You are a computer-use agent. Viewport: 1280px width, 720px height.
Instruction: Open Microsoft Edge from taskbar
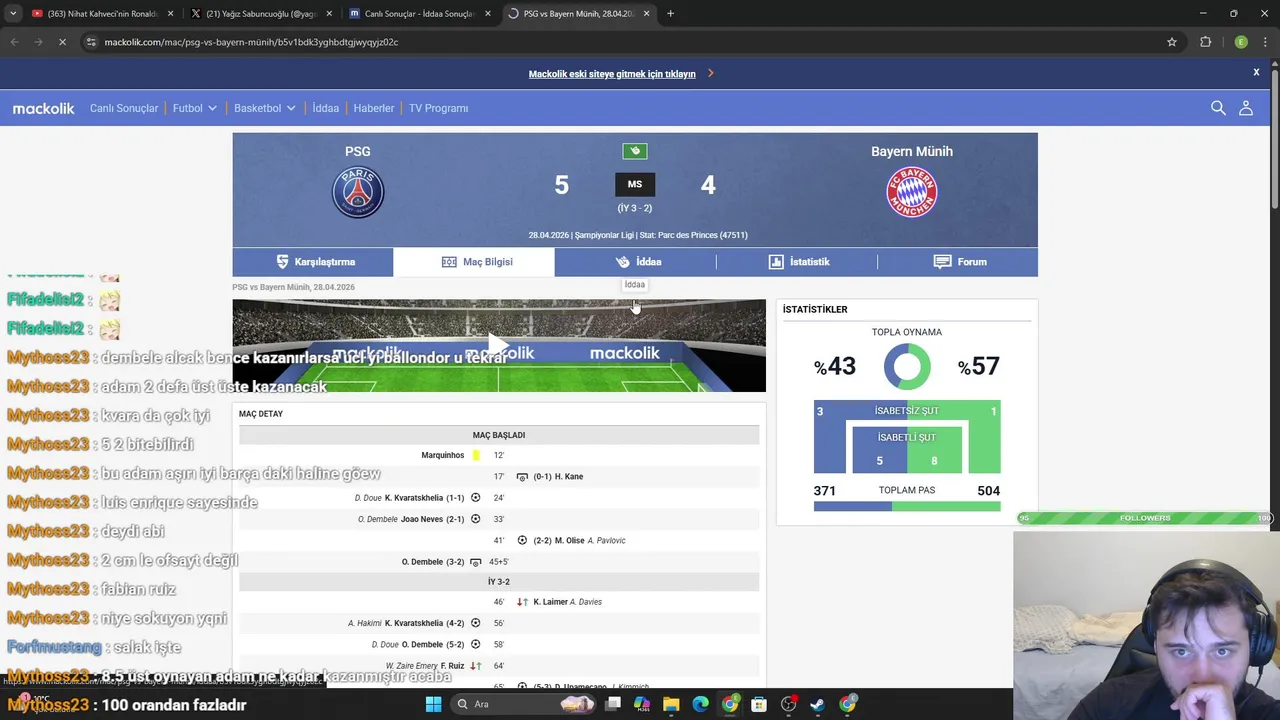[x=700, y=704]
